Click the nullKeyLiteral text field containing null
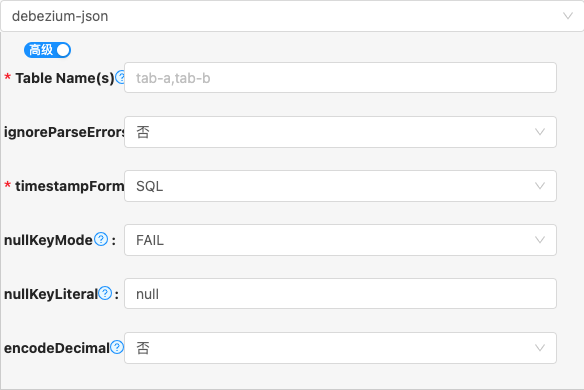This screenshot has height=390, width=584. pos(340,294)
